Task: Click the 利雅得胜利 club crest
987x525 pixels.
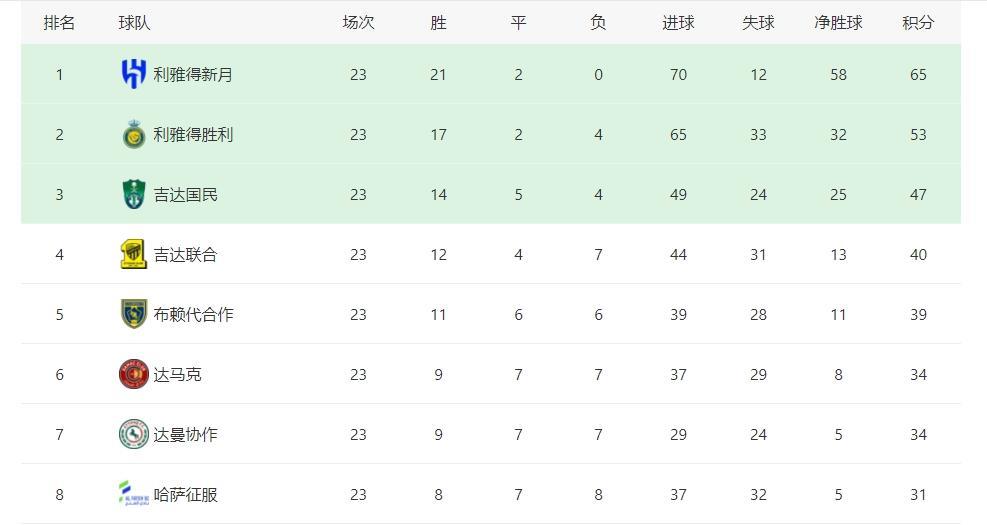Action: (x=133, y=134)
